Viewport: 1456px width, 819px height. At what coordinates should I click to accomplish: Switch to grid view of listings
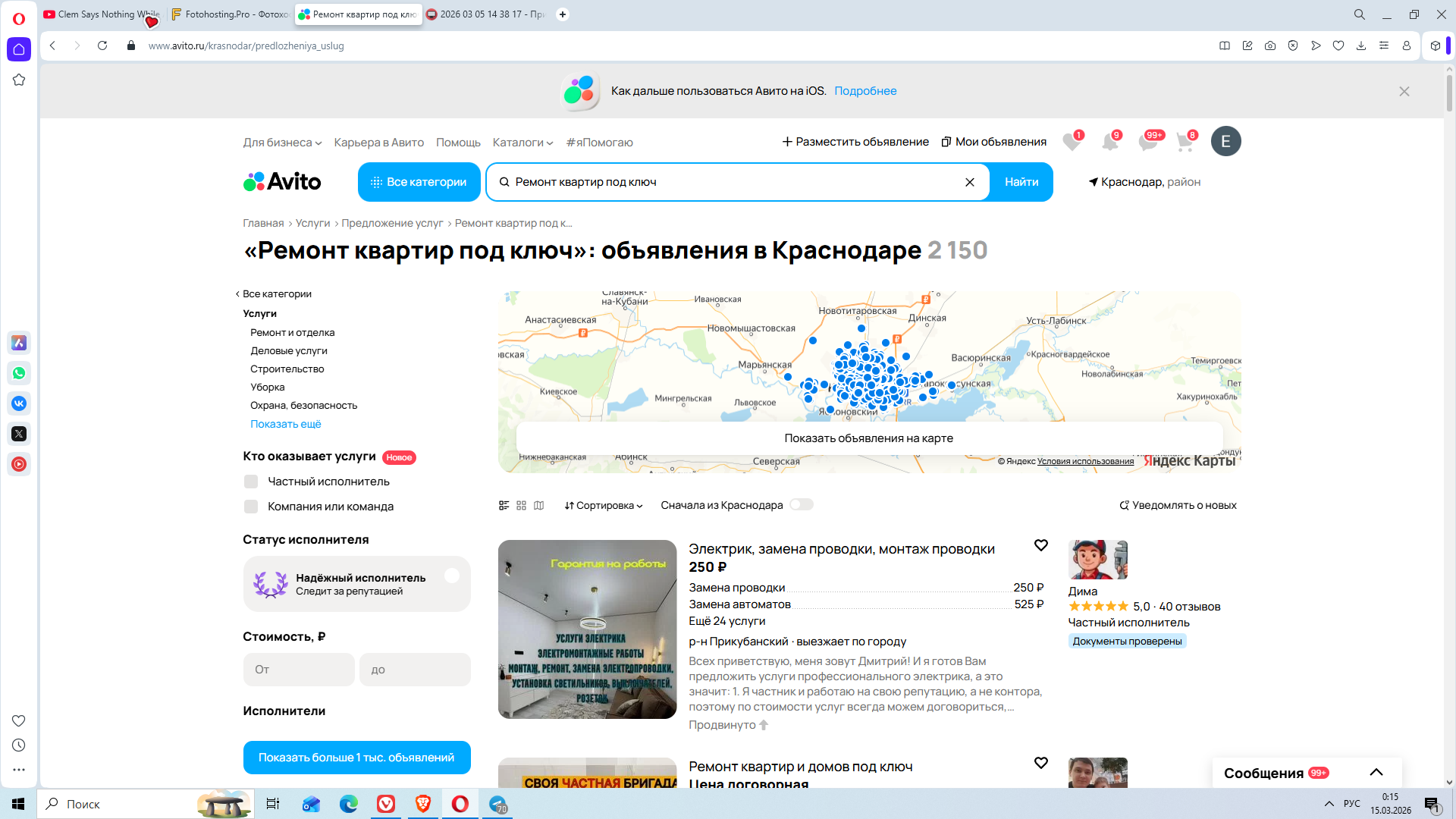pyautogui.click(x=521, y=505)
